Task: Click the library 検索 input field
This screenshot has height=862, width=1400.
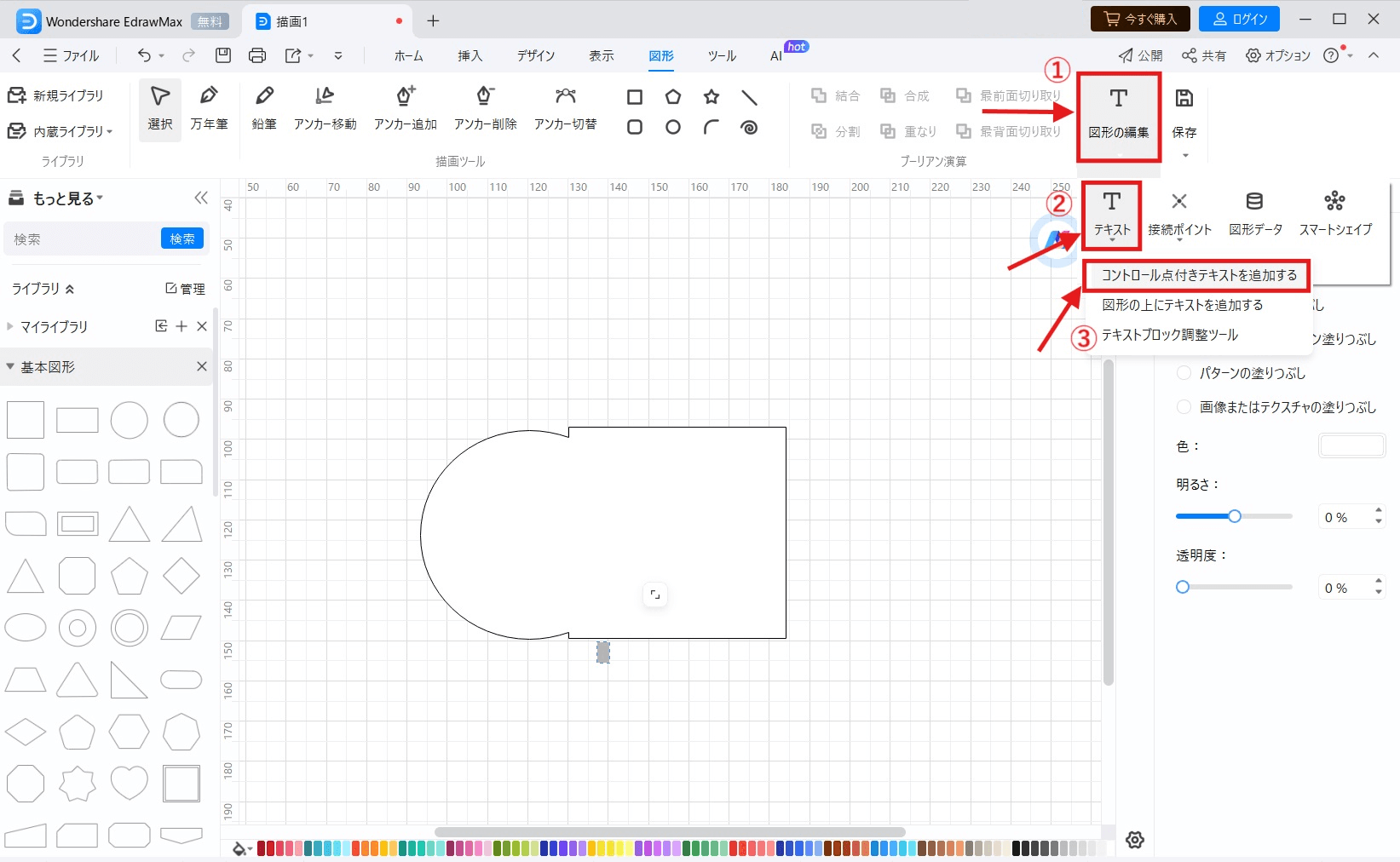Action: tap(84, 239)
